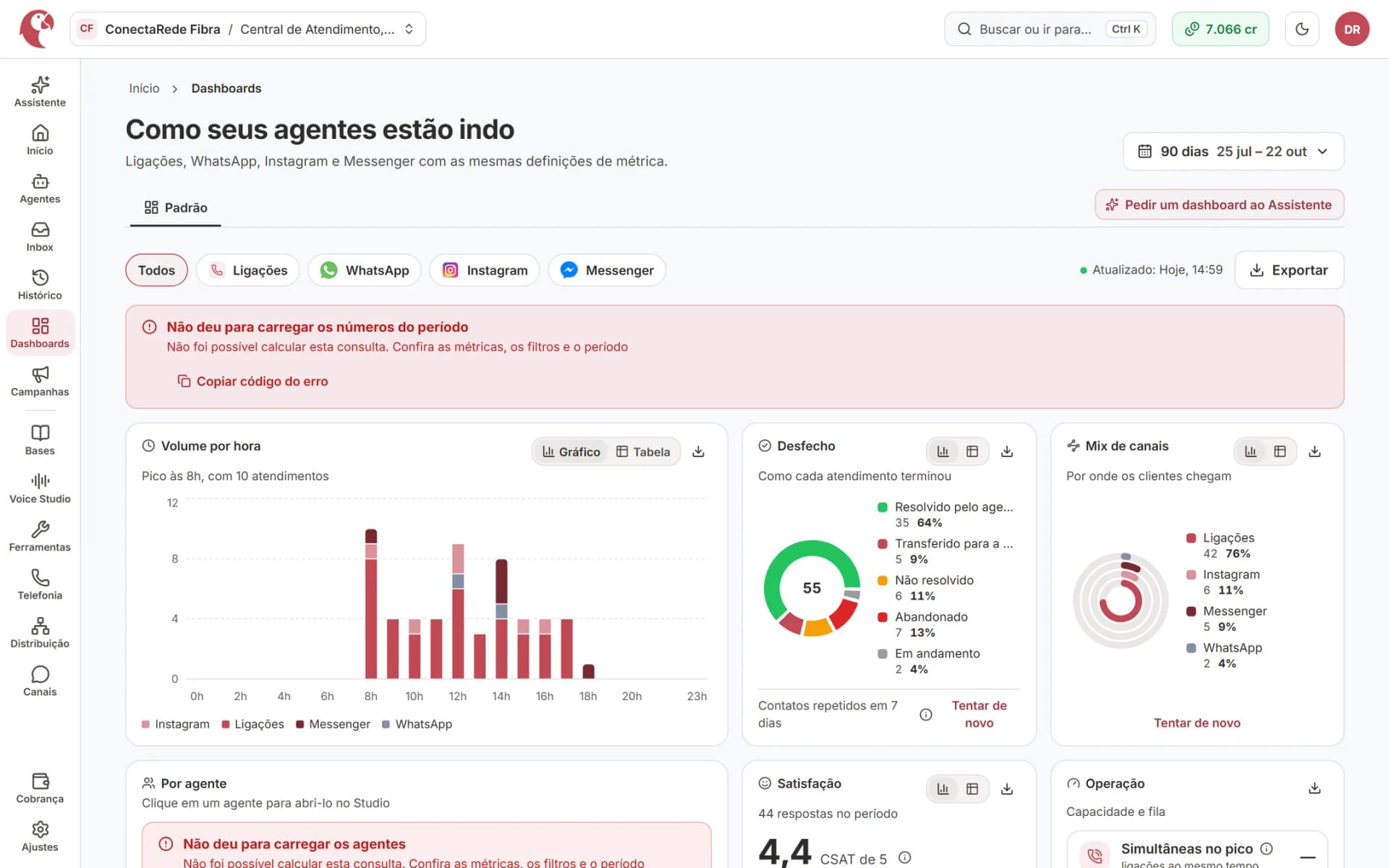Image resolution: width=1389 pixels, height=868 pixels.
Task: Select table view in the Desfecho card
Action: click(x=972, y=451)
